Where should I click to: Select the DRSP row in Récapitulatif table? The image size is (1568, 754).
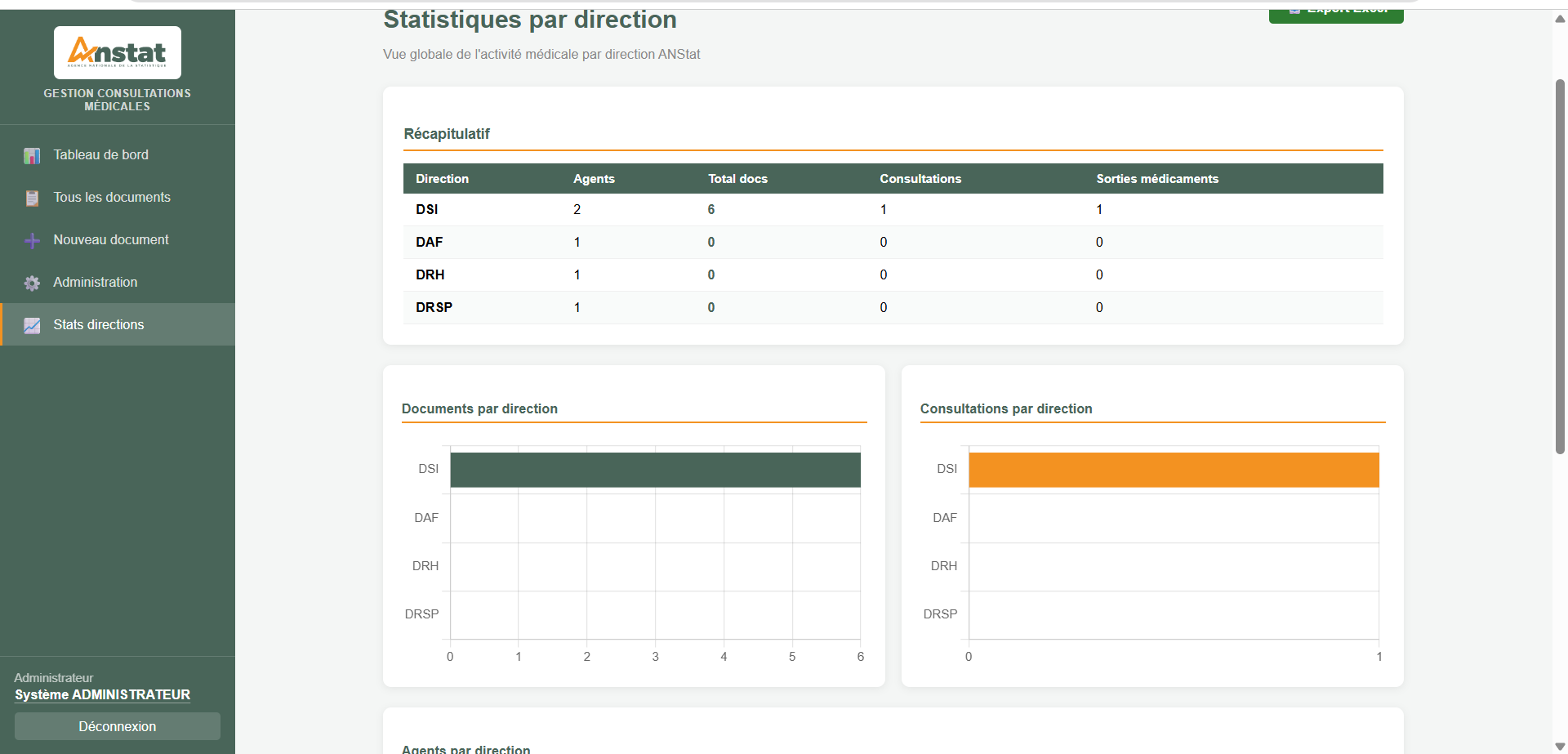click(x=434, y=308)
